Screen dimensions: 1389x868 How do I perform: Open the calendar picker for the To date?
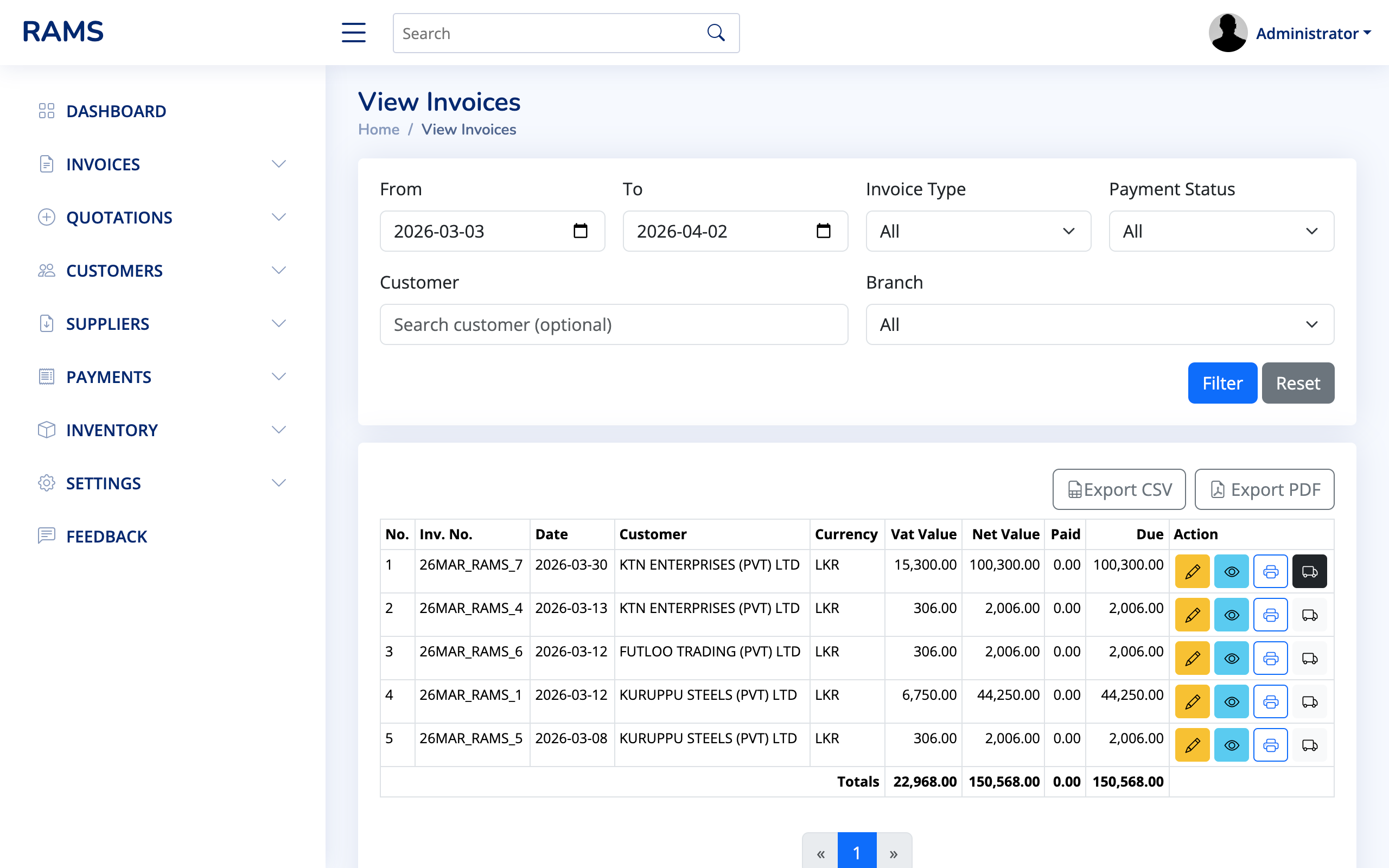(x=824, y=231)
